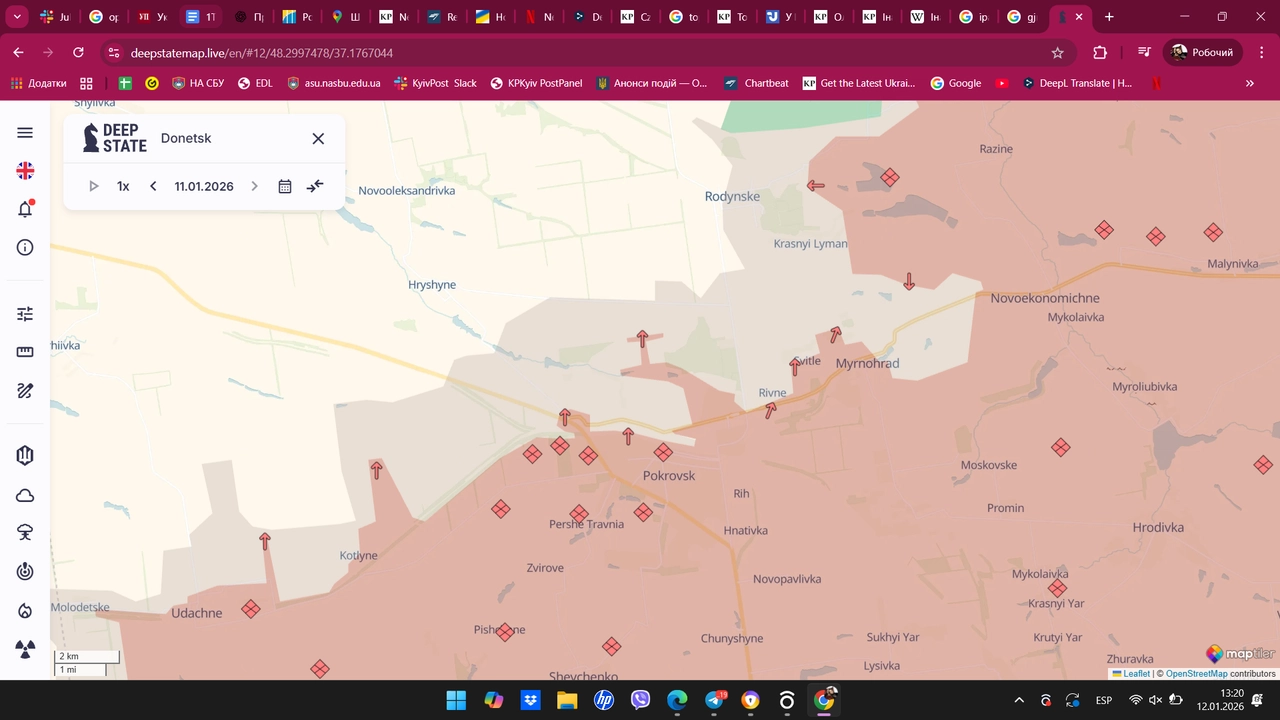The height and width of the screenshot is (720, 1280).
Task: Open the hamburger menu in sidebar
Action: tap(25, 133)
